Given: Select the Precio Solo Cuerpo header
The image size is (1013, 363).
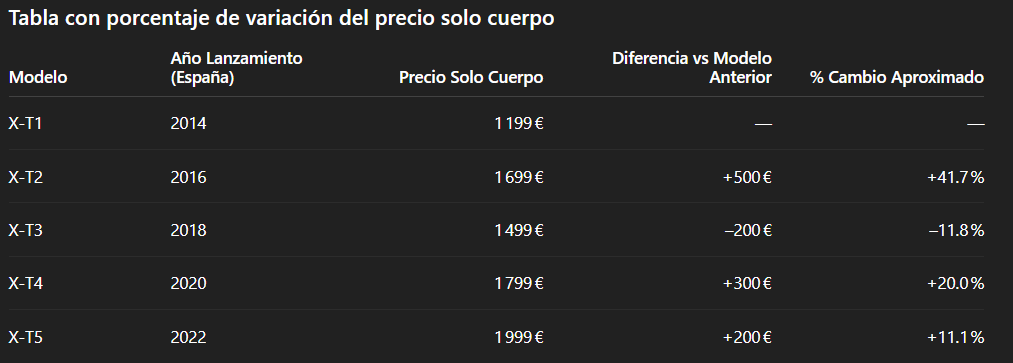Looking at the screenshot, I should tap(471, 78).
